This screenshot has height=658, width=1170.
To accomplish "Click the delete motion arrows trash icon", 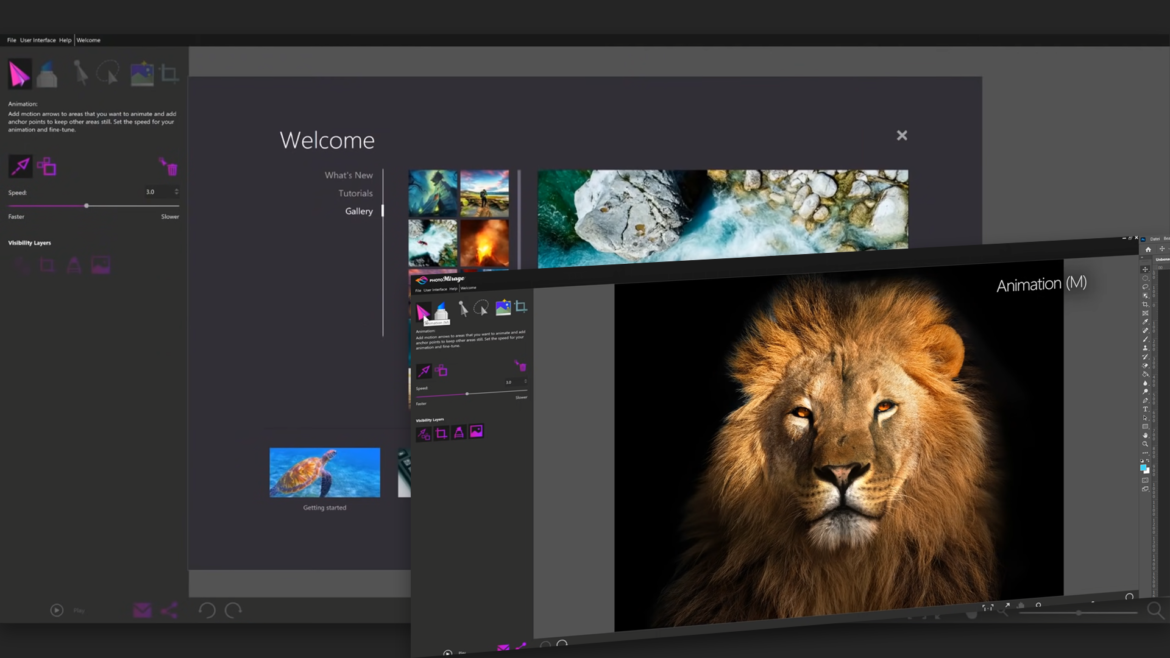I will tap(168, 166).
